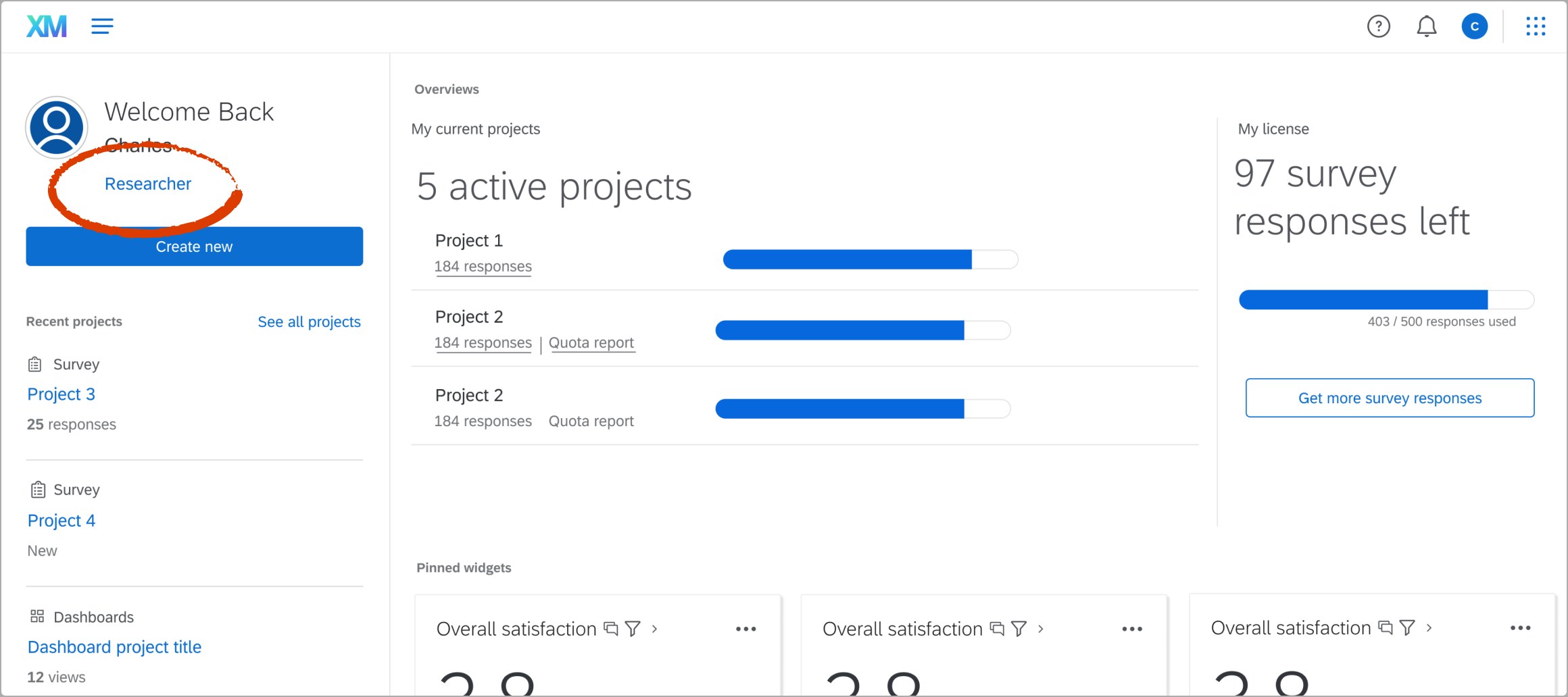
Task: Click the survey clipboard icon above Project 3
Action: [x=35, y=365]
